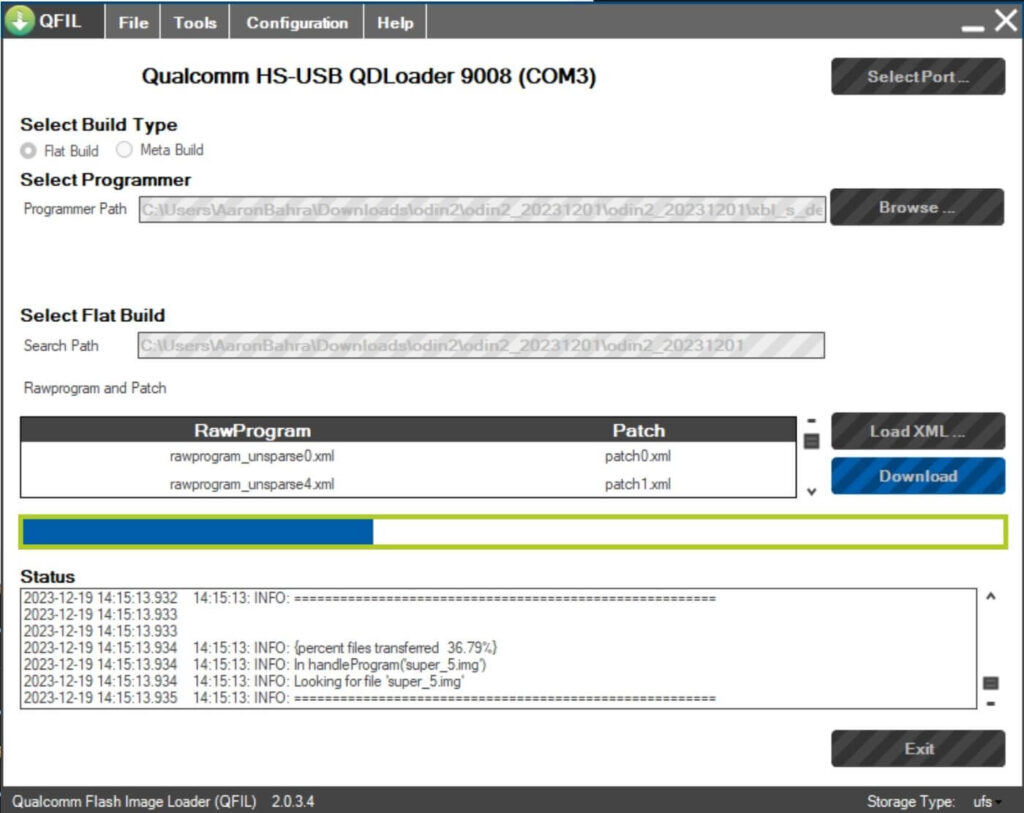Click down chevron beside the RawProgram list
1024x813 pixels.
click(811, 491)
